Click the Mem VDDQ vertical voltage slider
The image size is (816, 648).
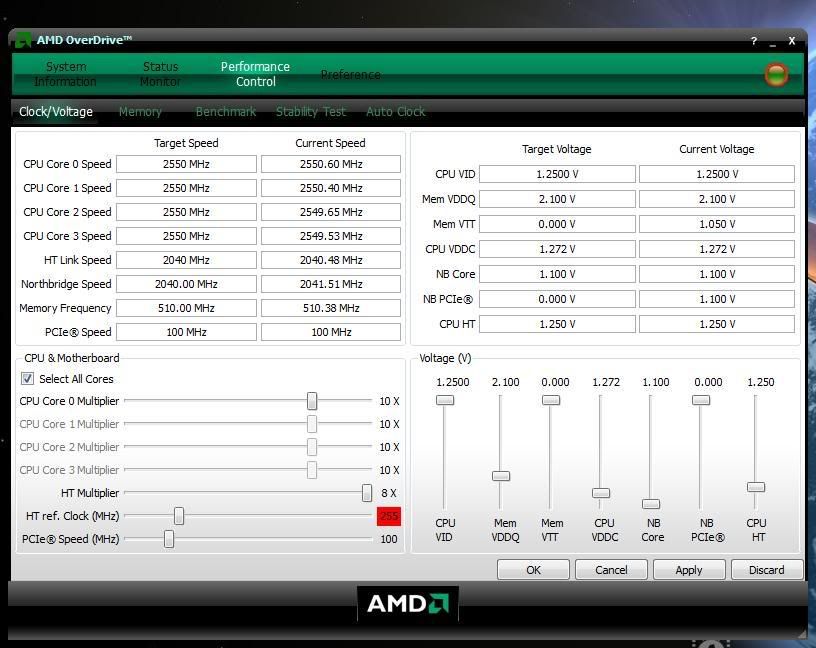pos(501,476)
